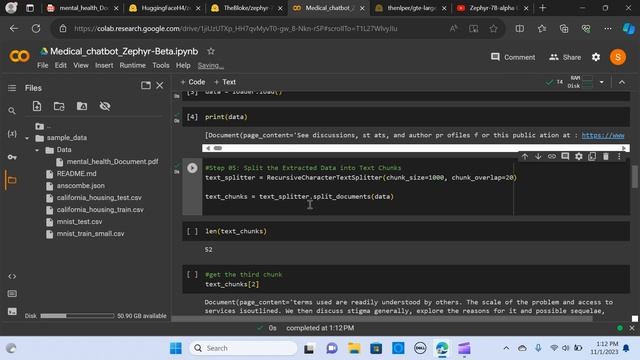Collapse the Colab header chevron
This screenshot has height=360, width=640.
[x=622, y=82]
